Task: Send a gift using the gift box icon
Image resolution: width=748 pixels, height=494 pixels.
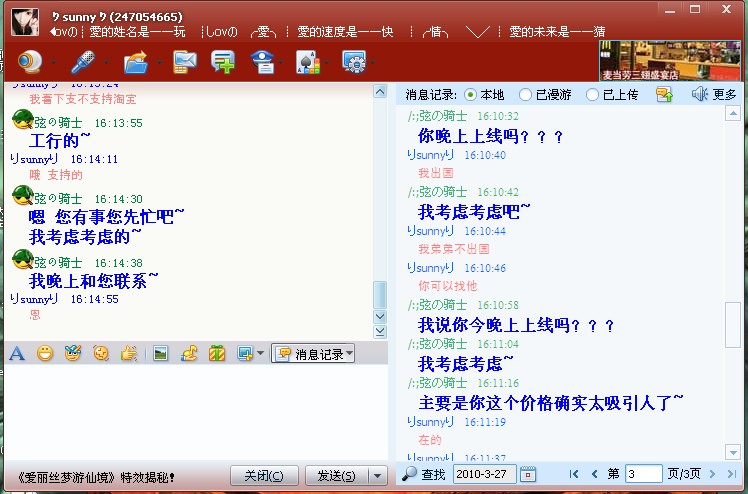Action: (216, 353)
